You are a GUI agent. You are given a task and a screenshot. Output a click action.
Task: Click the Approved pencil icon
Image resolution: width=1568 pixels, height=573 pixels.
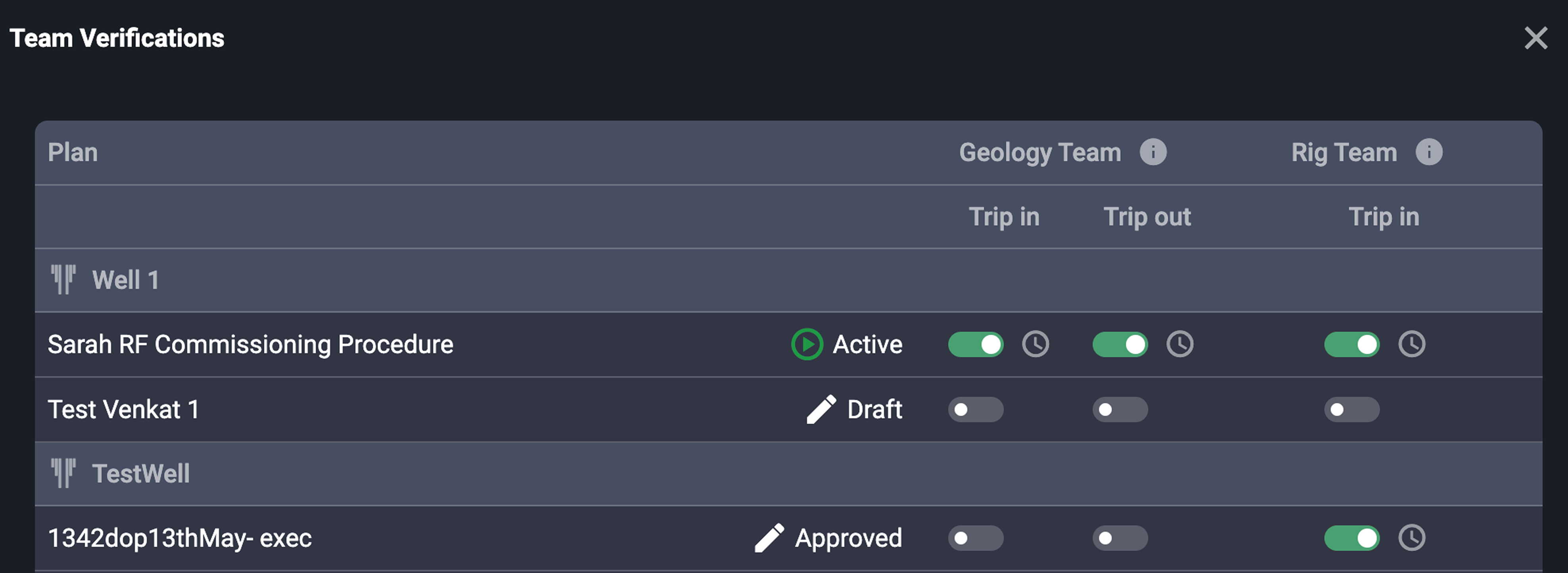click(769, 538)
